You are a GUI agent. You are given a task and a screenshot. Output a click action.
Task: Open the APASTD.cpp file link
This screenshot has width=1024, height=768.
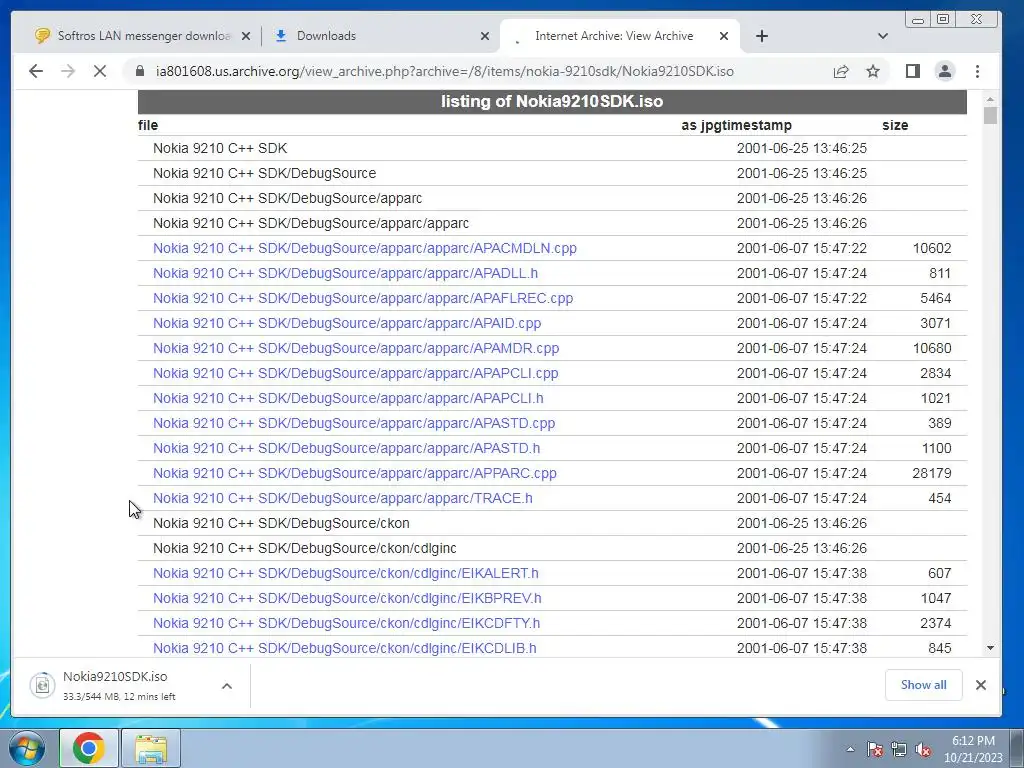[354, 423]
